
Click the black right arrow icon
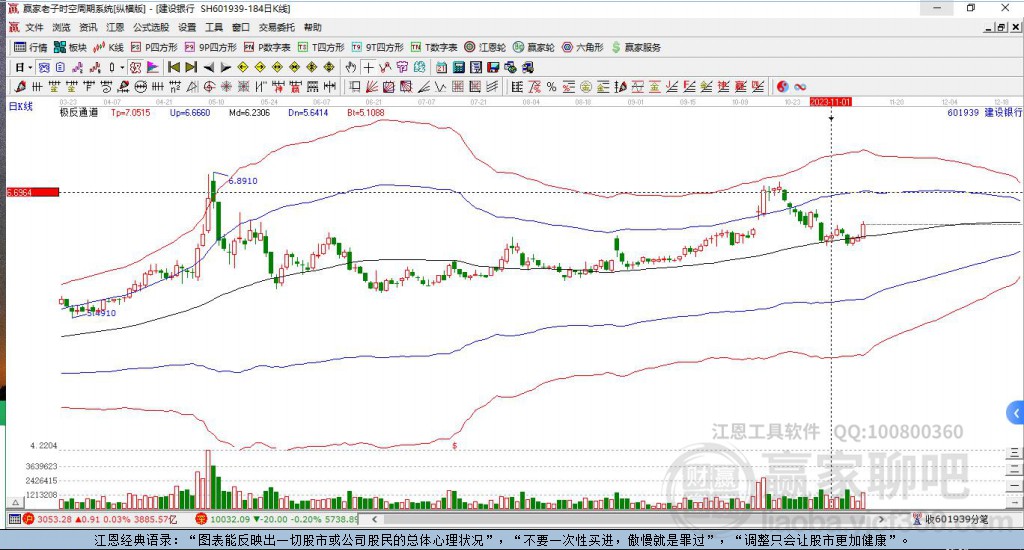click(225, 67)
